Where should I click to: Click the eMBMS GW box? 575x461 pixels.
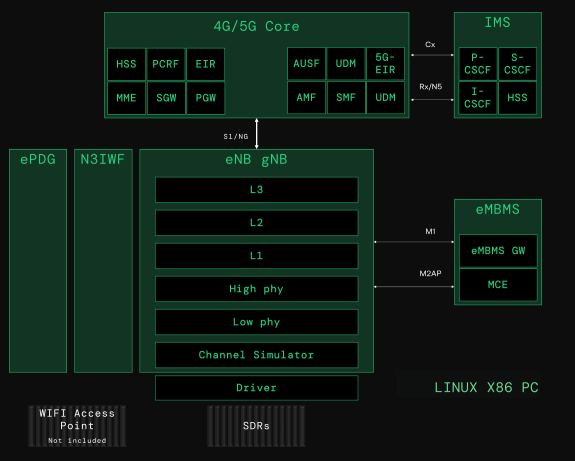[498, 250]
